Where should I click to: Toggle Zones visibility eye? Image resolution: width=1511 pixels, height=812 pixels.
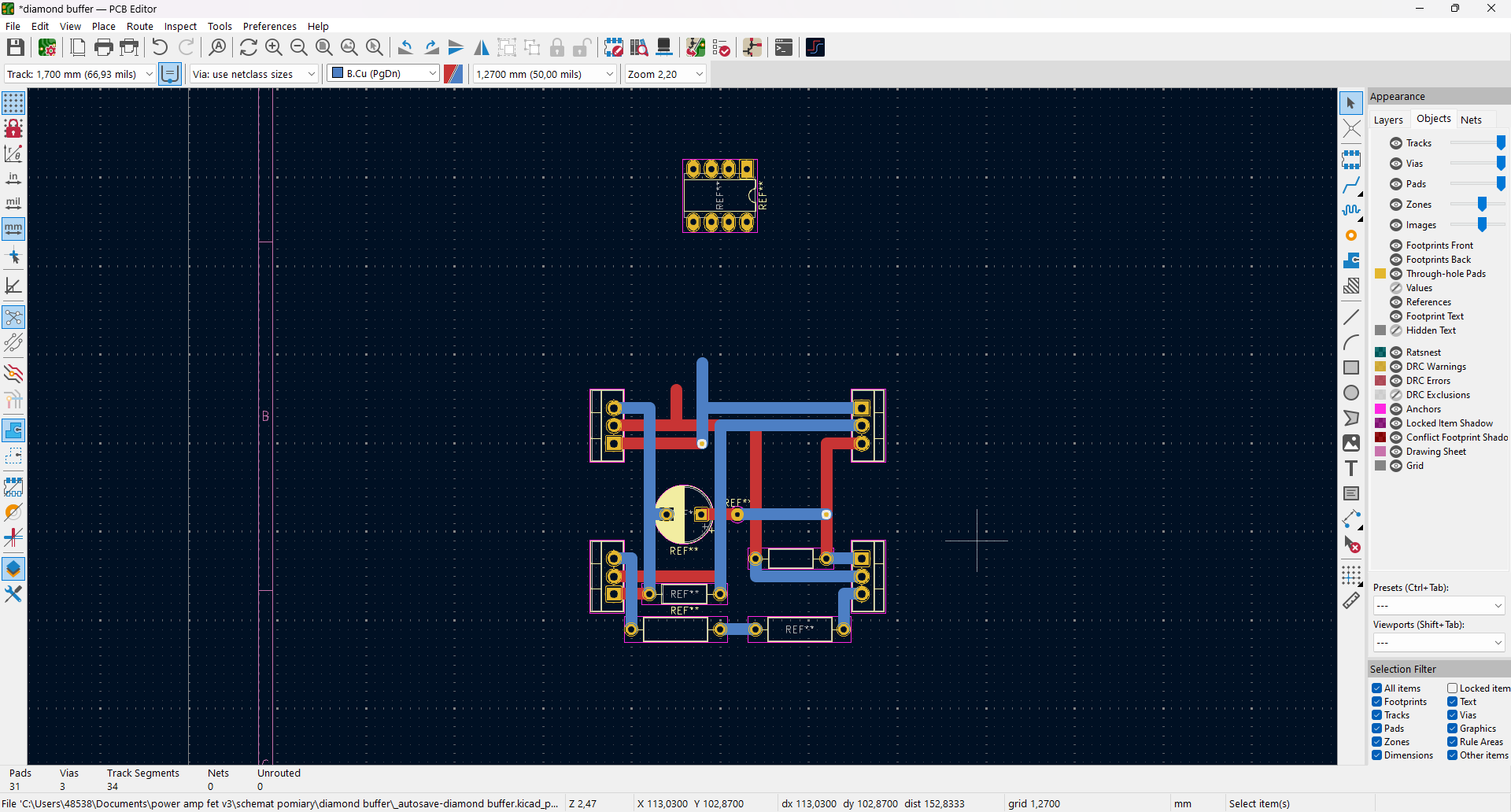tap(1396, 205)
